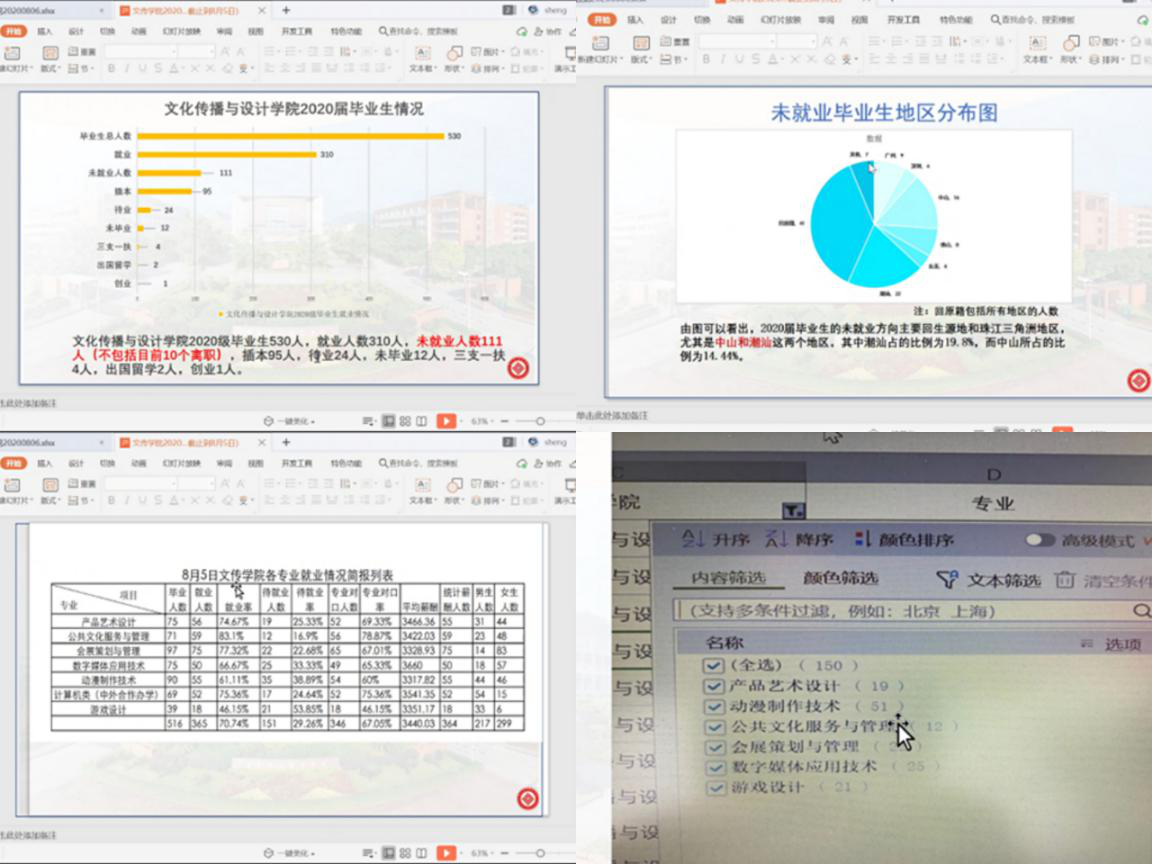Toggle Italic in the pie-chart slide window

point(722,59)
